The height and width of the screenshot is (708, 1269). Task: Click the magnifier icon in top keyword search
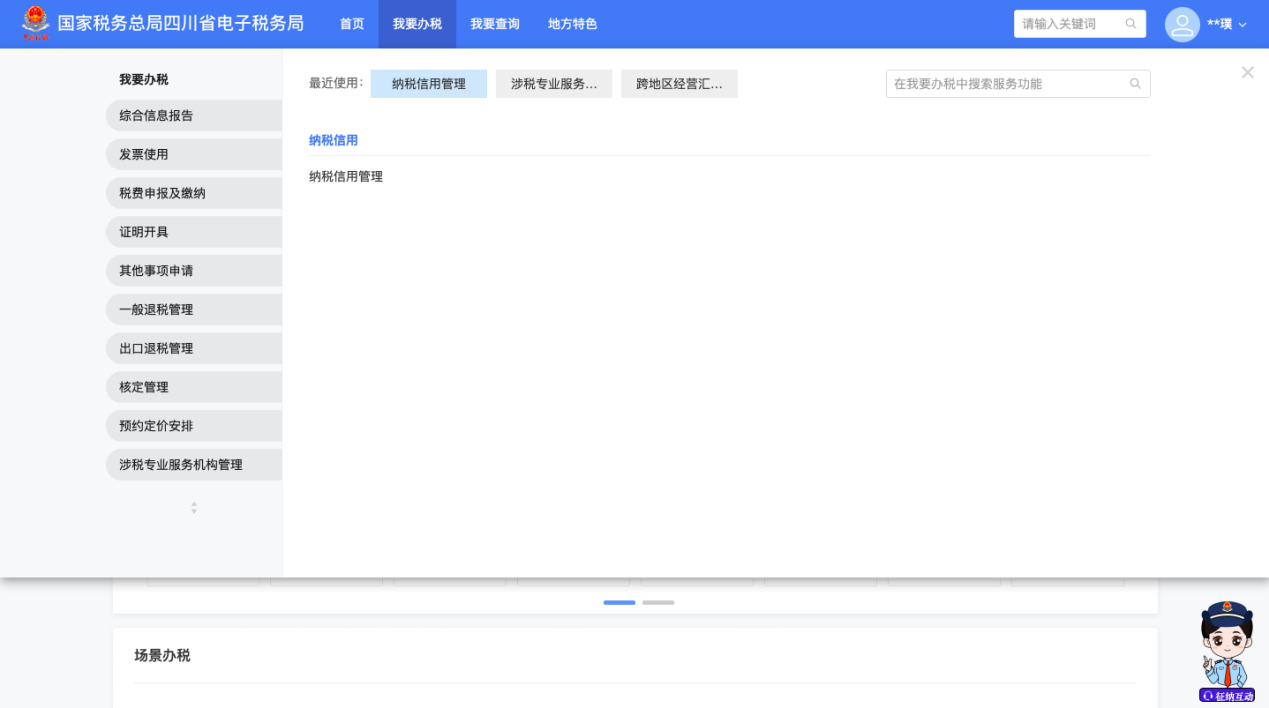[x=1131, y=24]
